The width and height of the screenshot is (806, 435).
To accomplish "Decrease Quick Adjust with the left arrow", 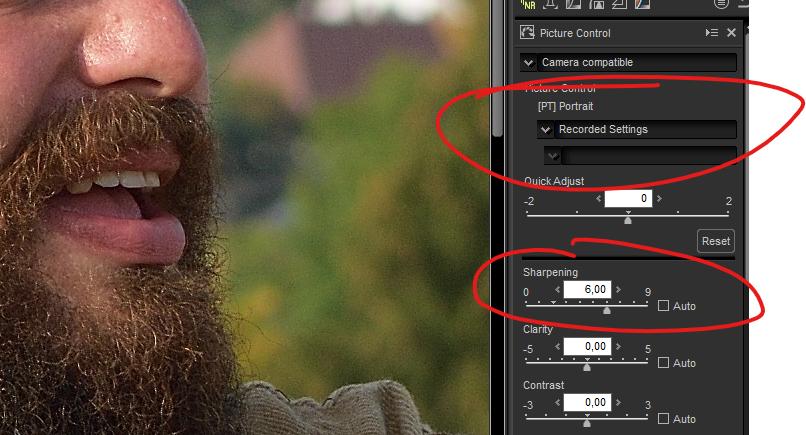I will tap(598, 198).
